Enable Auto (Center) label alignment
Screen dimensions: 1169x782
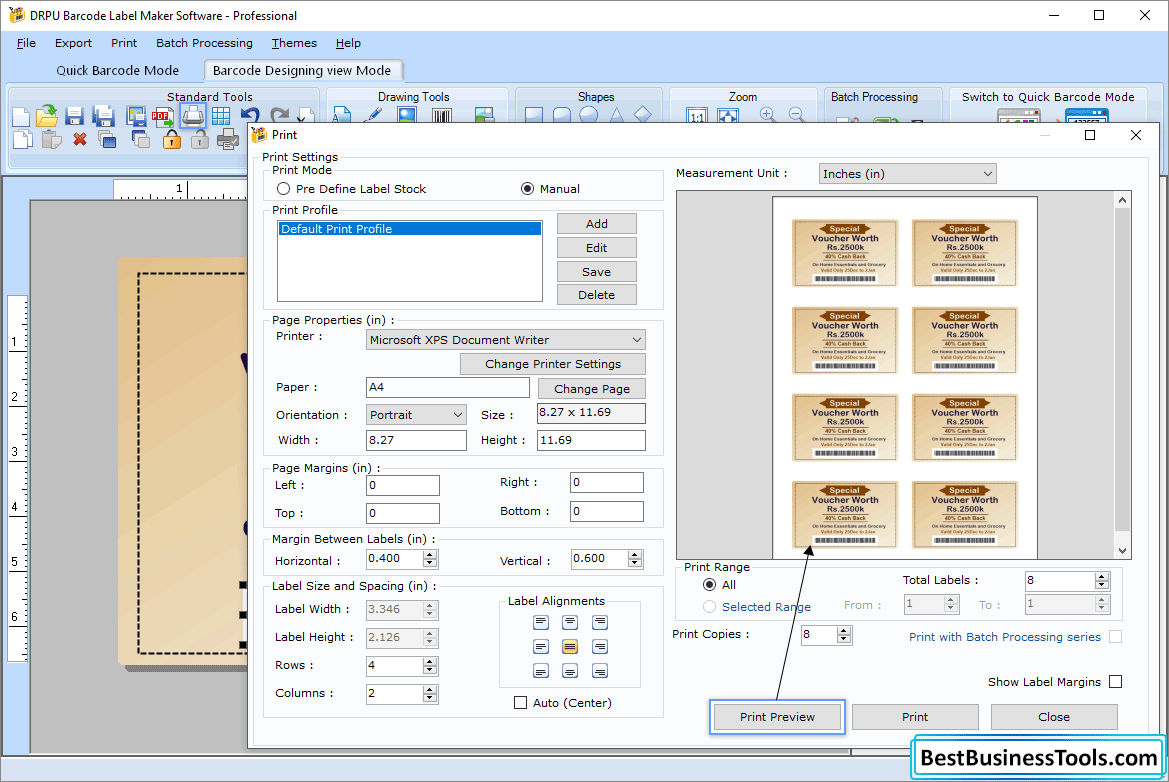click(x=520, y=702)
